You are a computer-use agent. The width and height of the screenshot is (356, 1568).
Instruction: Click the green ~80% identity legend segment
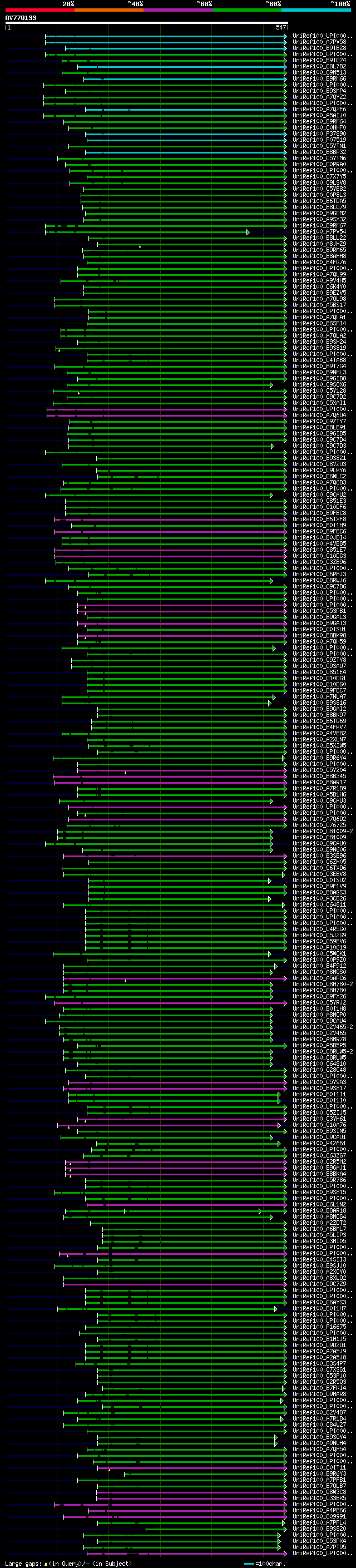click(247, 10)
